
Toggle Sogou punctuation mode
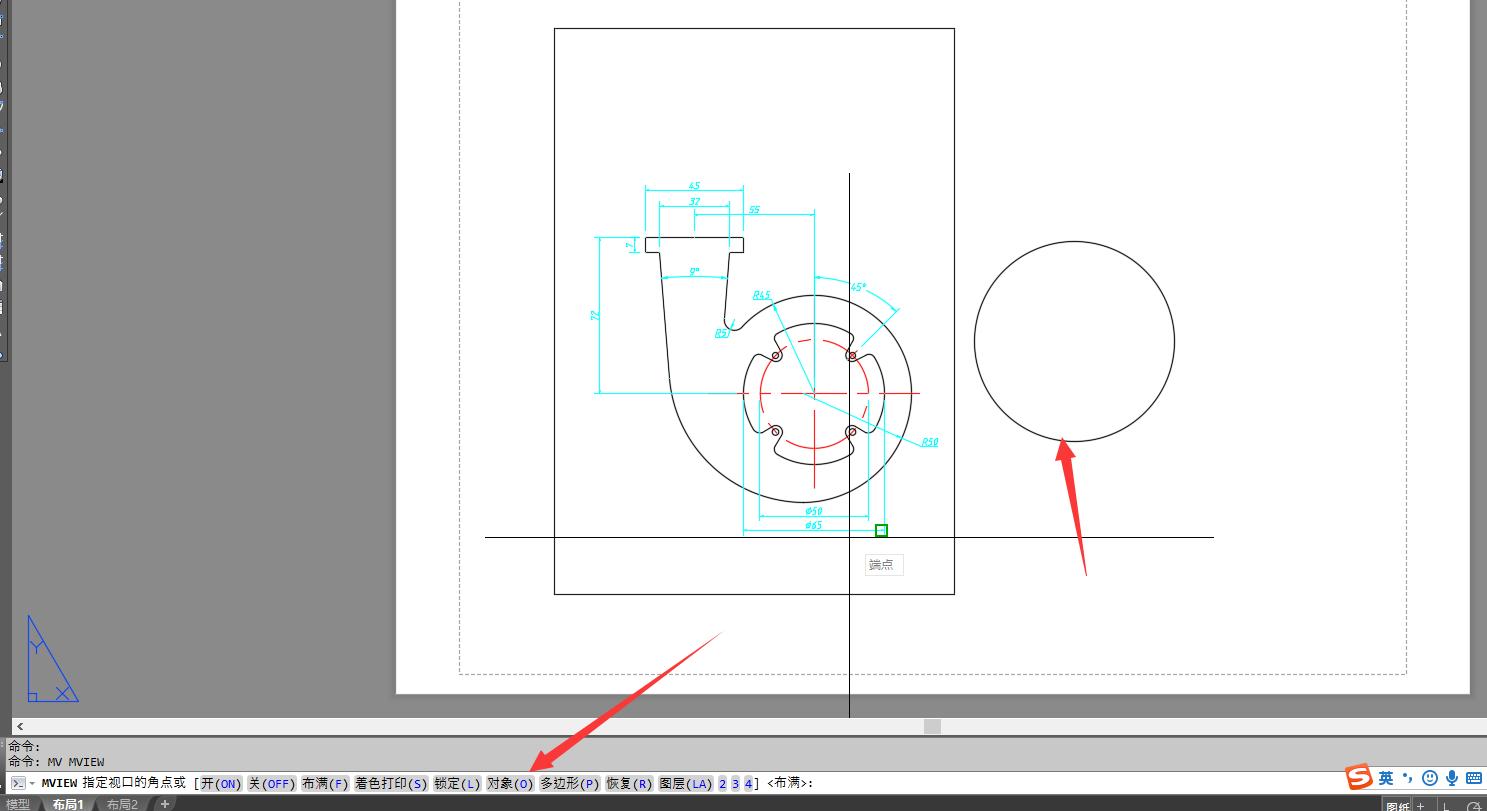(1407, 778)
